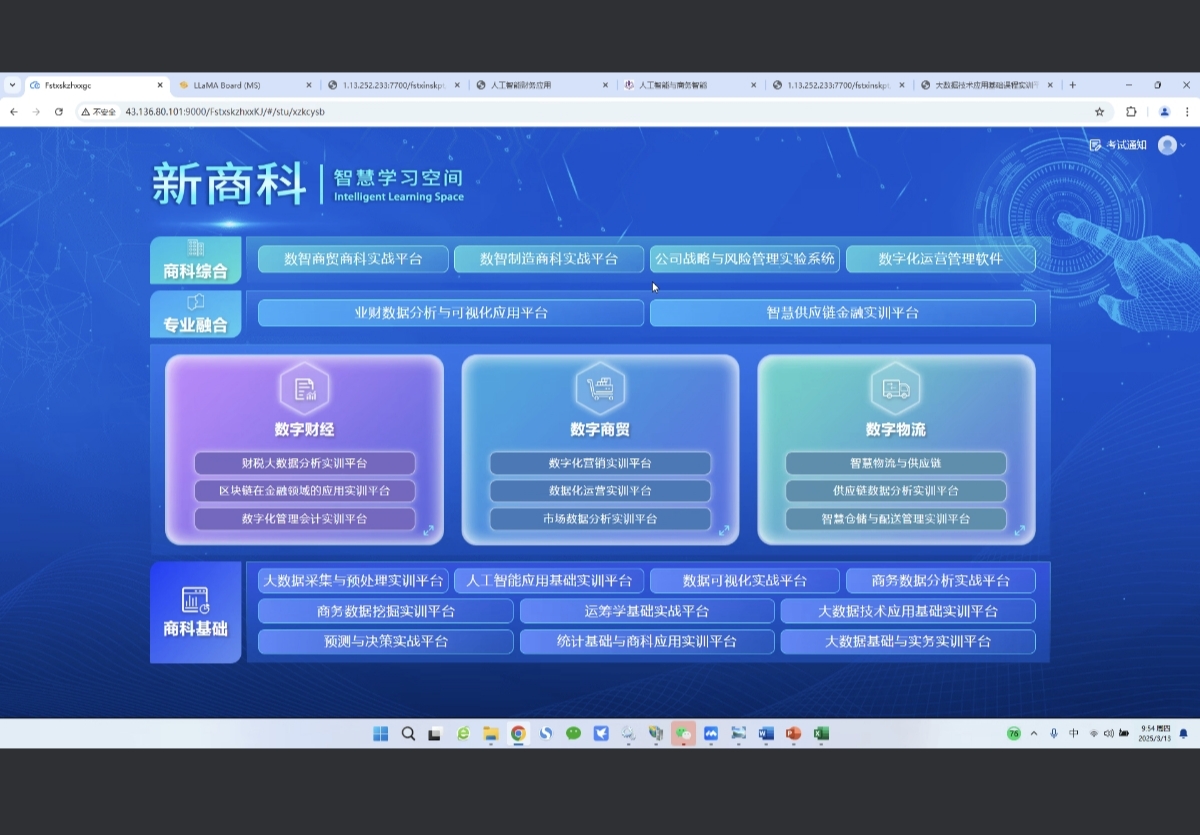Expand hidden icons in the system tray
The image size is (1200, 835).
coord(1033,733)
